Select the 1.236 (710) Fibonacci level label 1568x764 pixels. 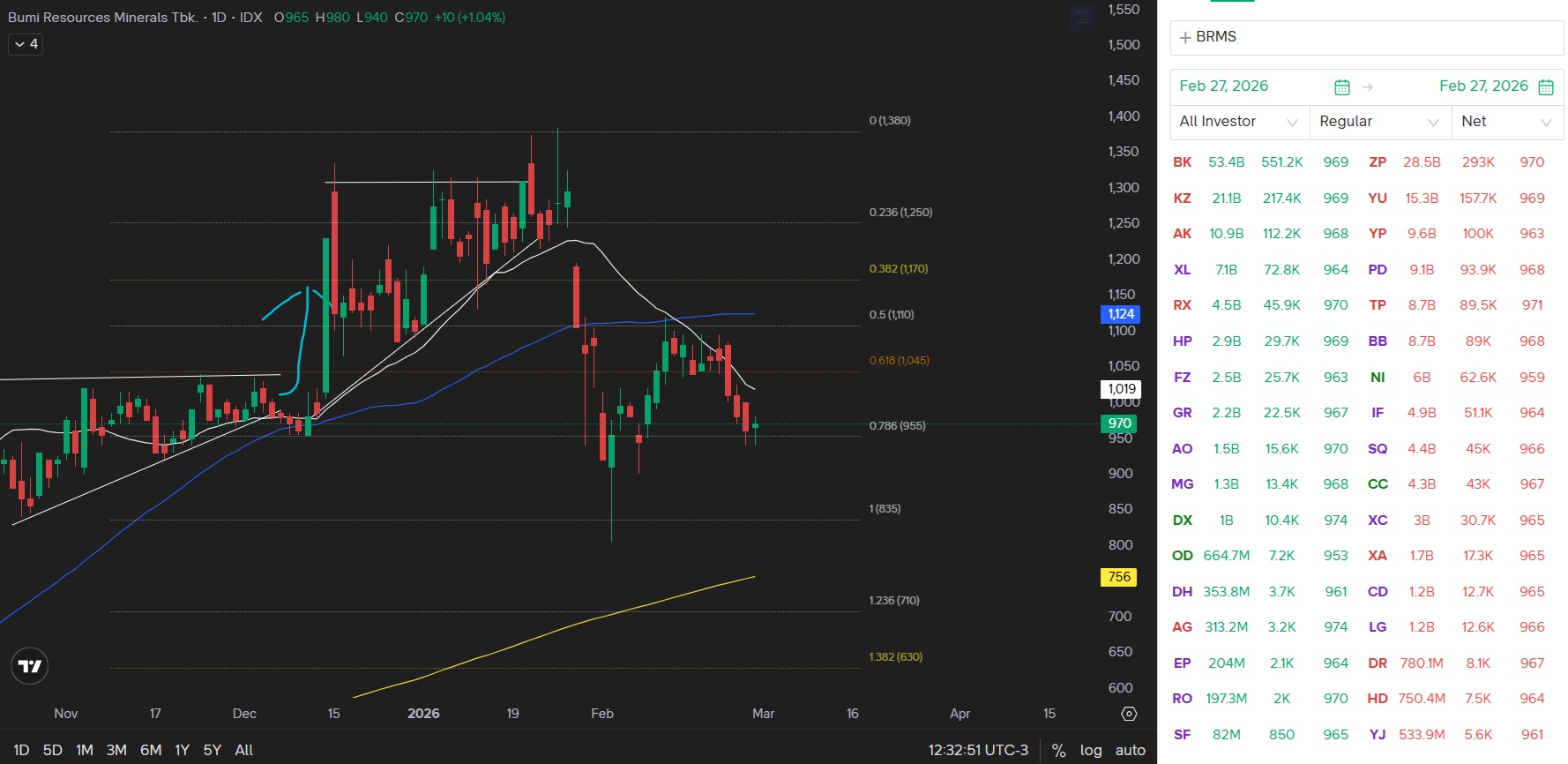pyautogui.click(x=894, y=600)
